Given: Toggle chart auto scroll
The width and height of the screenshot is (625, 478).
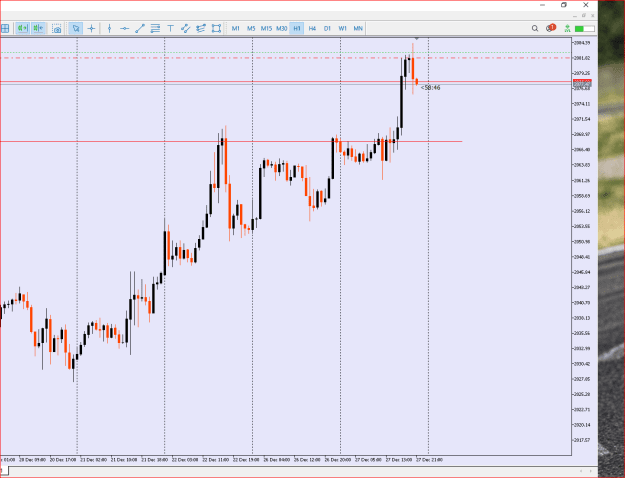Looking at the screenshot, I should tap(22, 28).
